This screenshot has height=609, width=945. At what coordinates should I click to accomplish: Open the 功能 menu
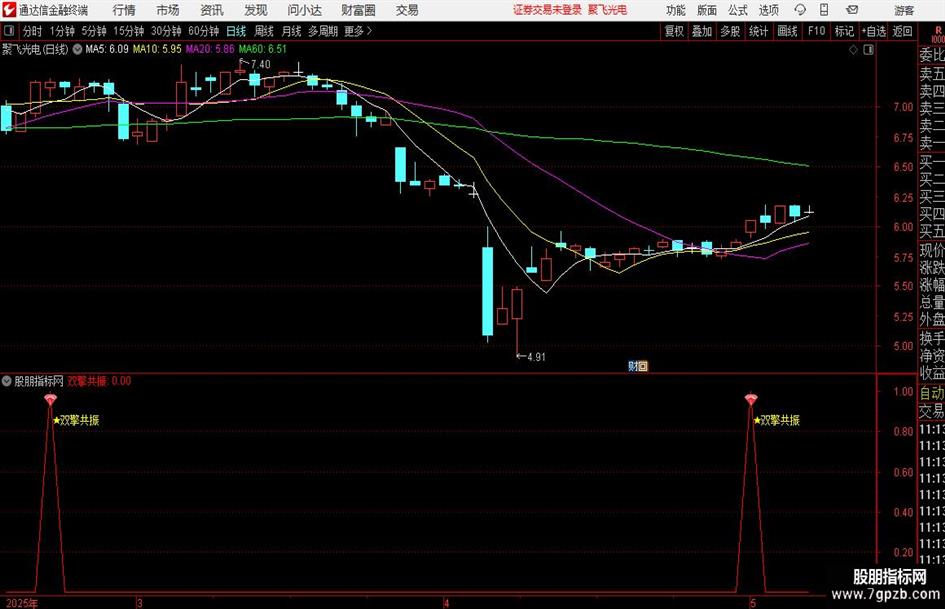tap(676, 10)
